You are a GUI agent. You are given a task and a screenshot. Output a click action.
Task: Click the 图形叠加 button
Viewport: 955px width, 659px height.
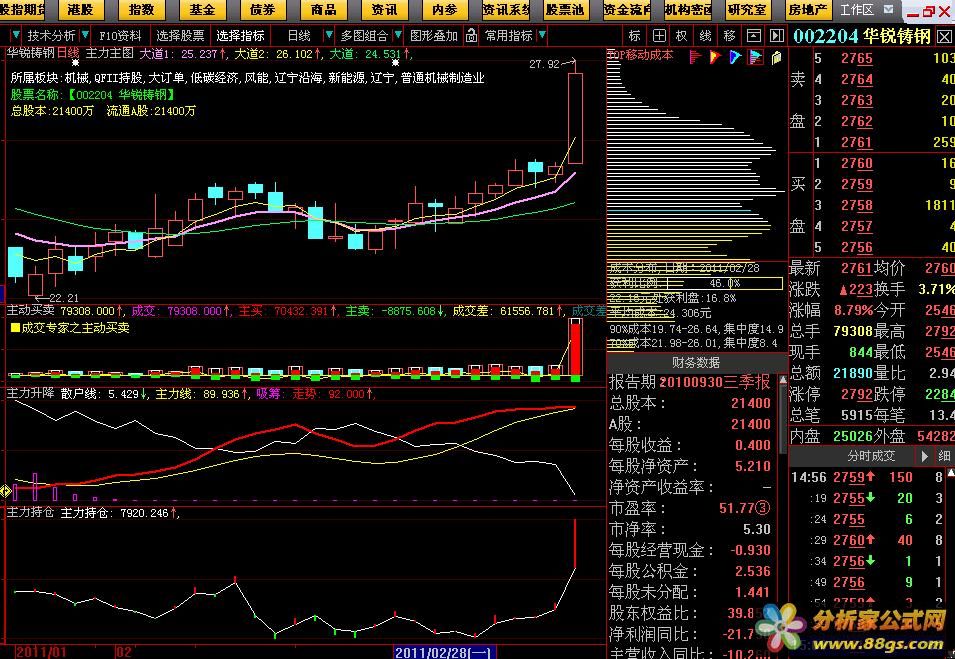pos(434,36)
